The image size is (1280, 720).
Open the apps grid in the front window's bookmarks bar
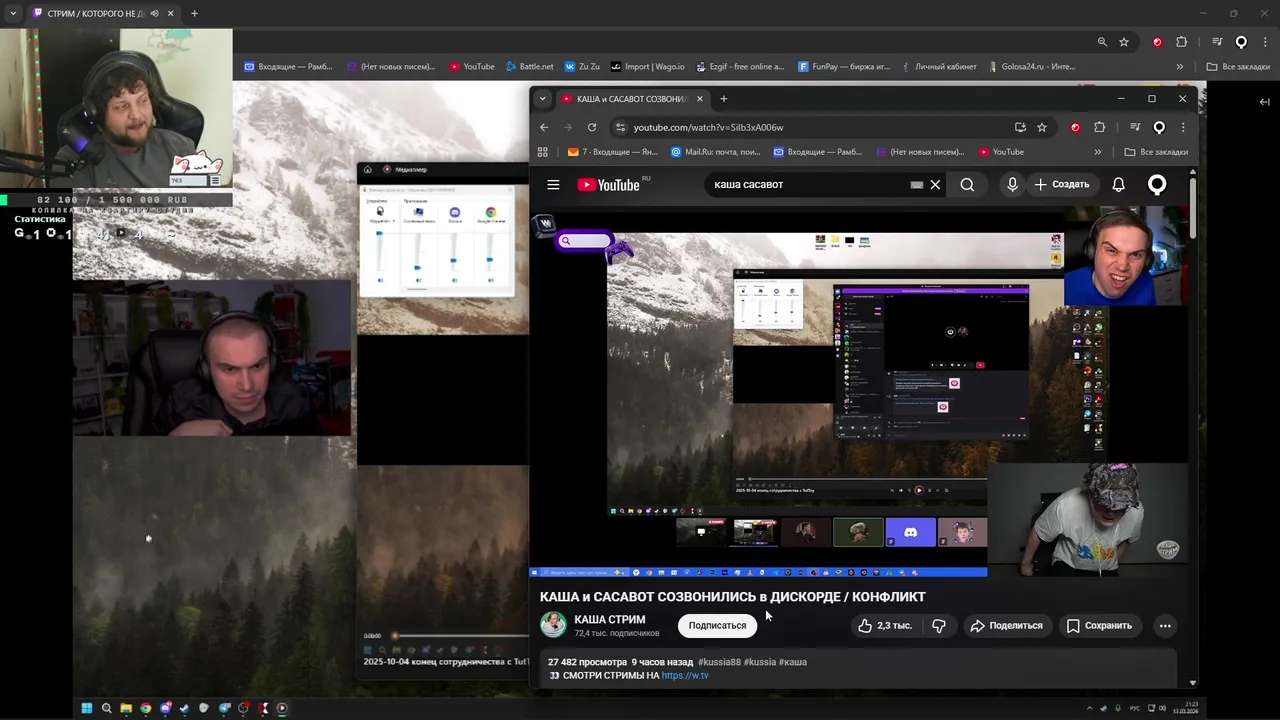(x=543, y=152)
